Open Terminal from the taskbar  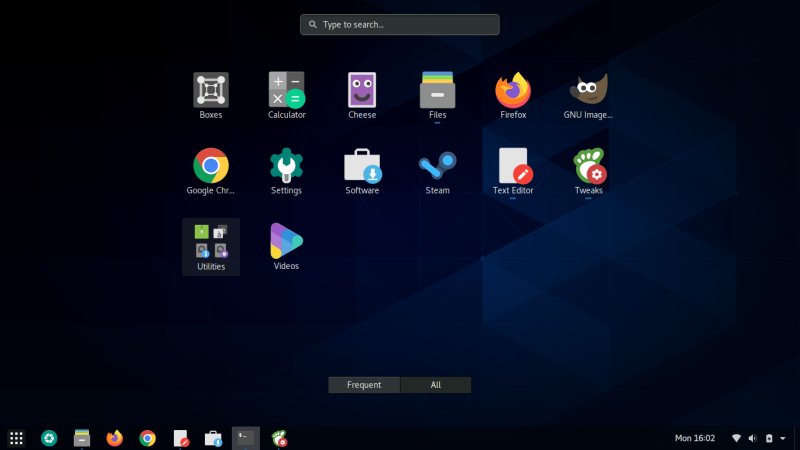pos(245,437)
